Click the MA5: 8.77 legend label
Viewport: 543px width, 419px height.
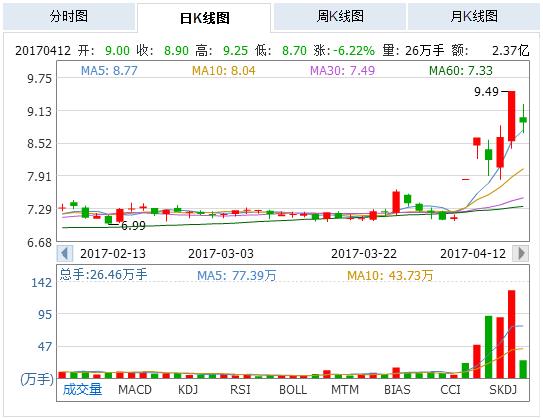109,71
